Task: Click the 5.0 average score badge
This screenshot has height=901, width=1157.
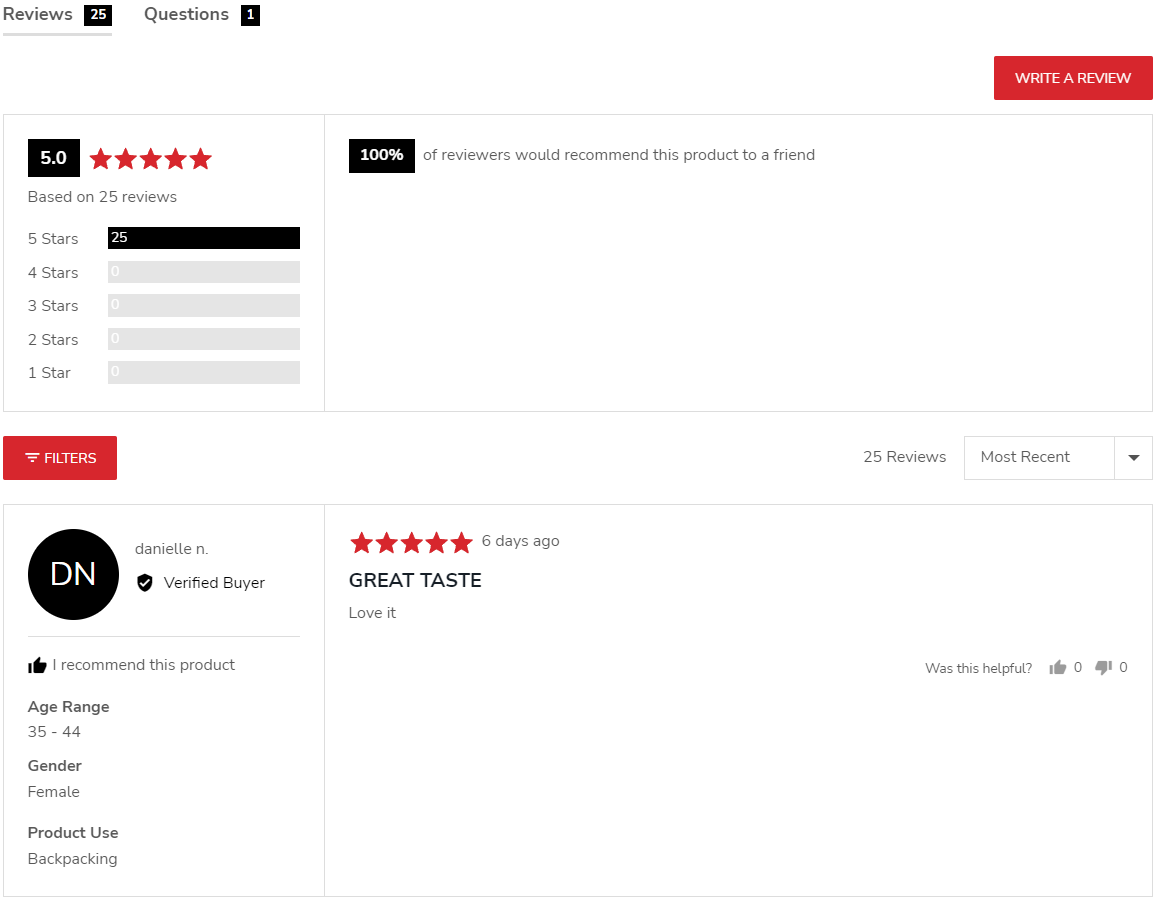Action: point(53,158)
